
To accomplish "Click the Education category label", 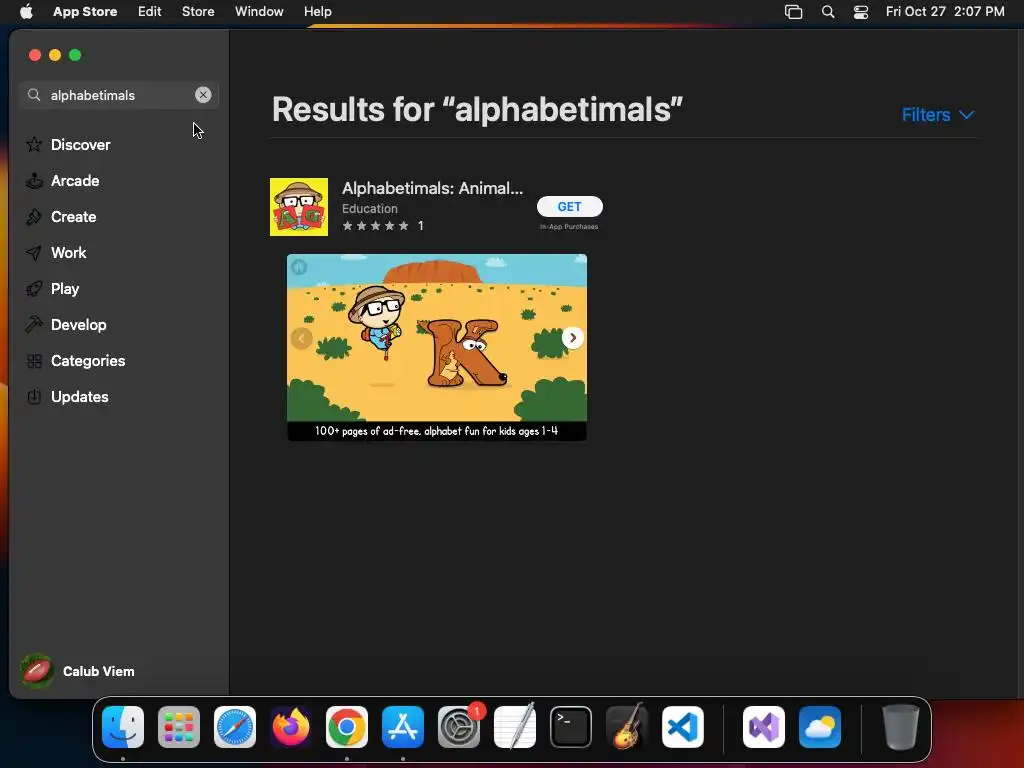I will (370, 208).
